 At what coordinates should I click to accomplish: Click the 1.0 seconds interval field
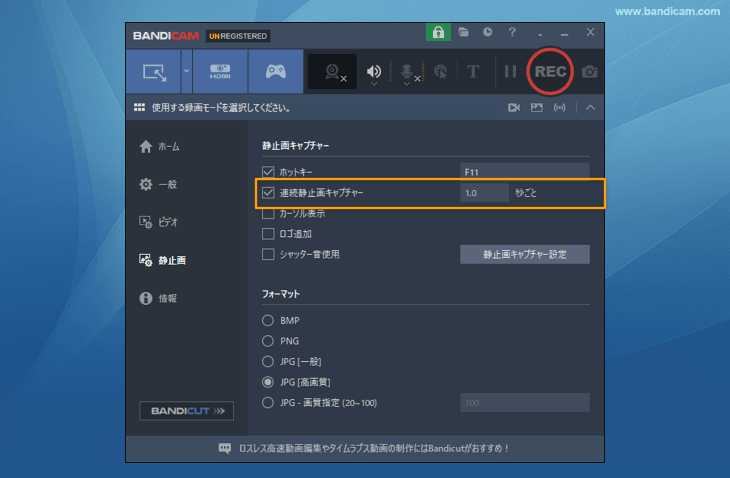484,193
